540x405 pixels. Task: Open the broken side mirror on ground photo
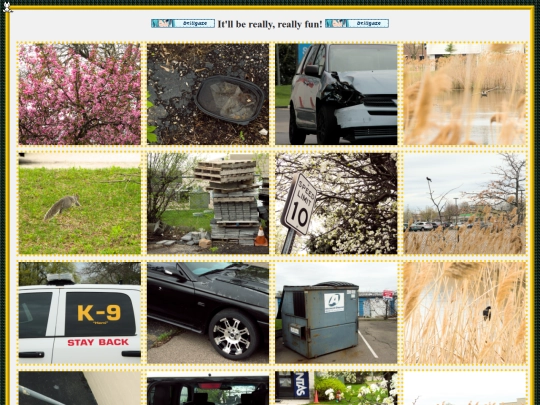coord(208,94)
